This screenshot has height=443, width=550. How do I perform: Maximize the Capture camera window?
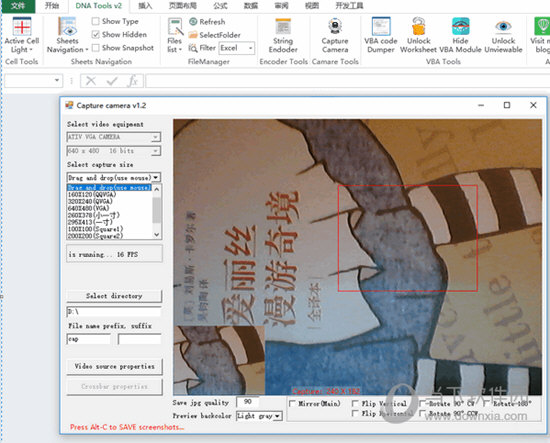click(507, 105)
